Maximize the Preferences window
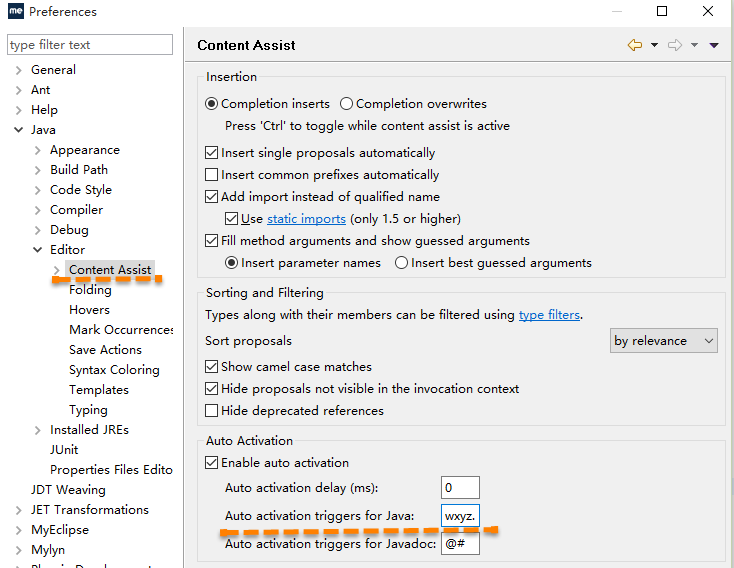This screenshot has width=734, height=568. [x=662, y=11]
